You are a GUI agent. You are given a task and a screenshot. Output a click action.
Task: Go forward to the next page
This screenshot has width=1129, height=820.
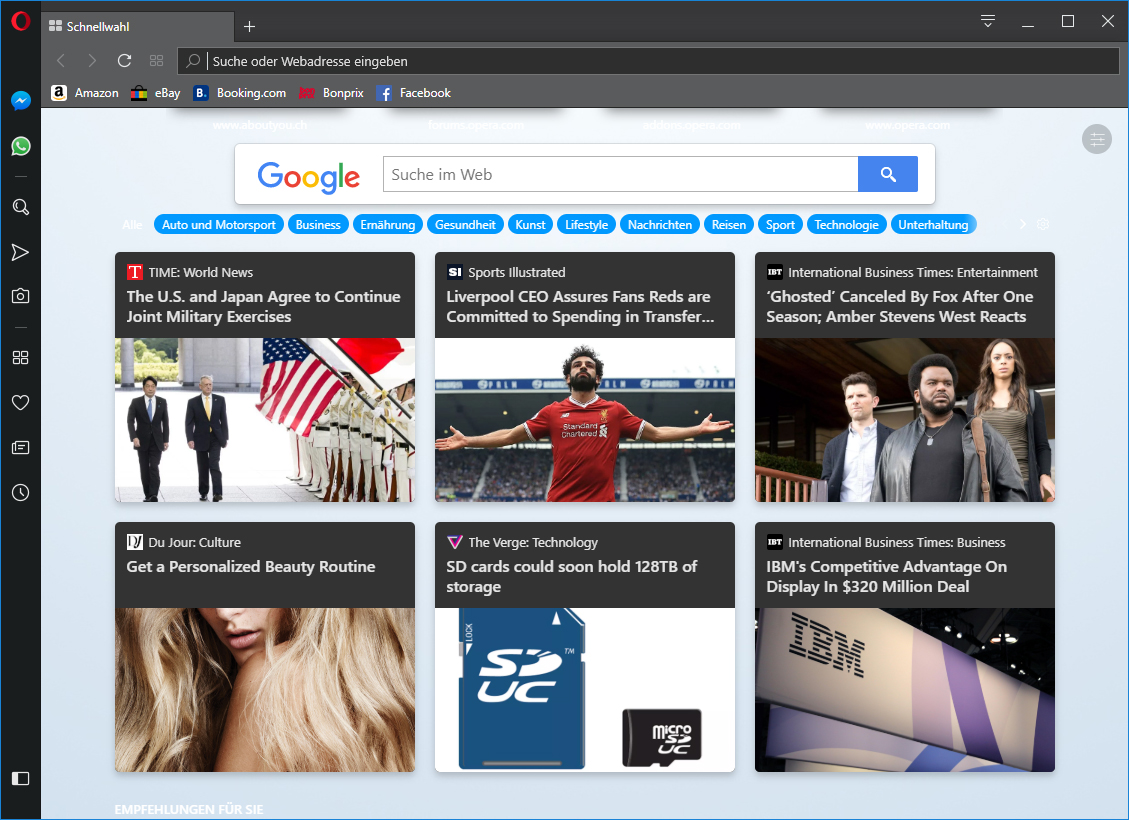[92, 60]
